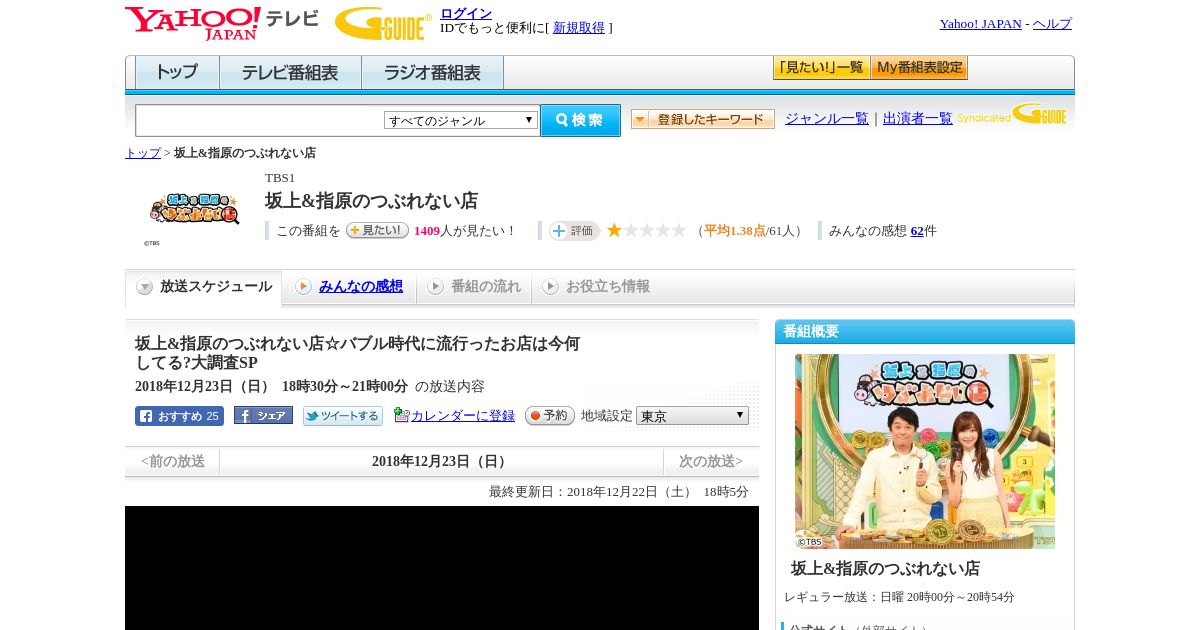The width and height of the screenshot is (1200, 630).
Task: Open the 番組の流れ tab
Action: click(x=474, y=287)
